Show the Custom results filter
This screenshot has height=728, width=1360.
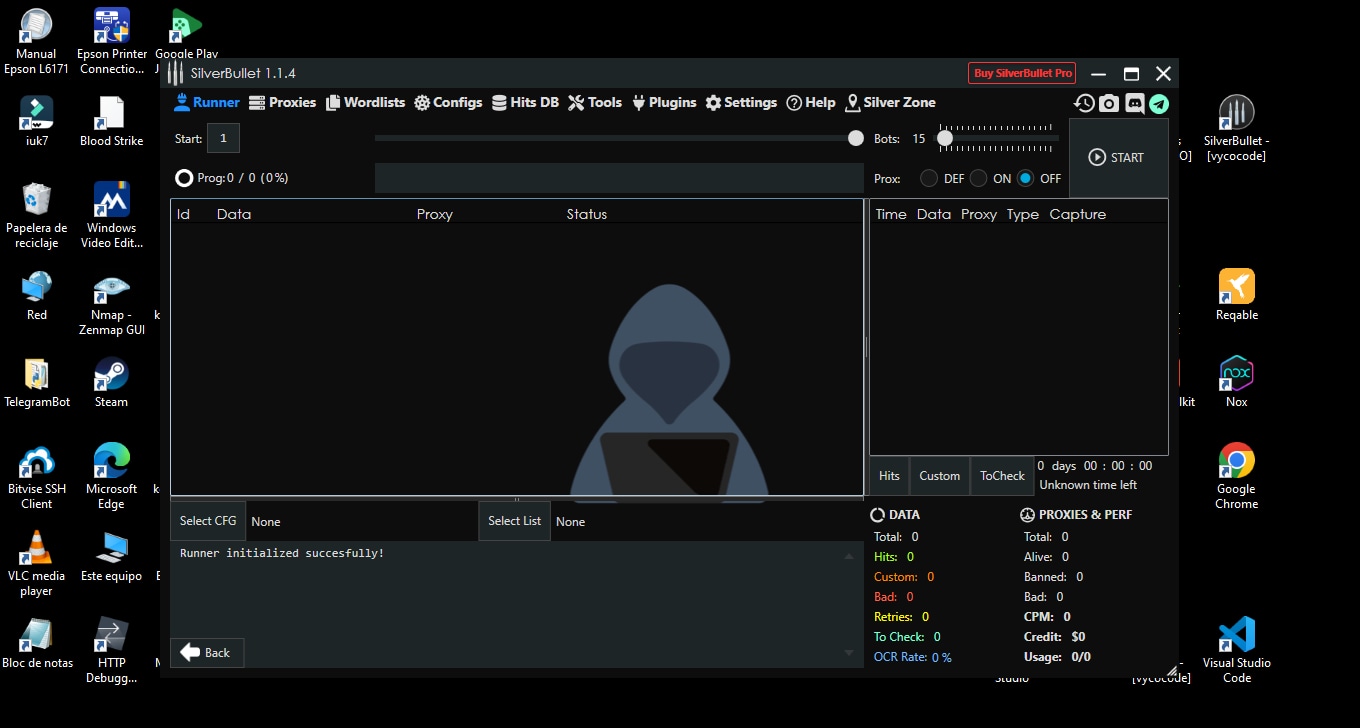pos(940,476)
